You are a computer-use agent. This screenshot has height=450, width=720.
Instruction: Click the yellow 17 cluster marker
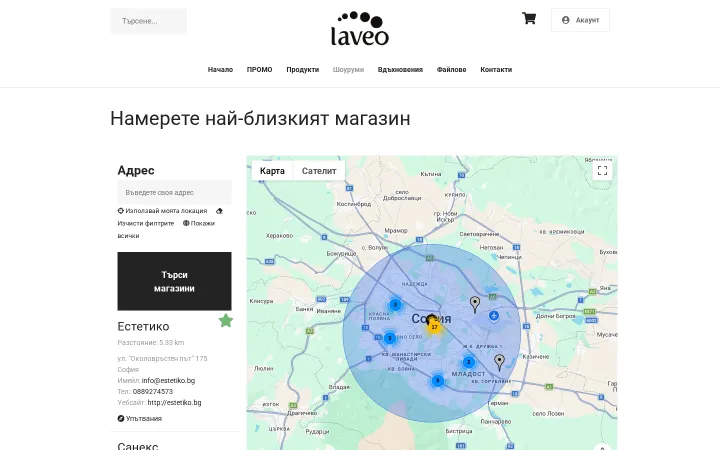434,327
